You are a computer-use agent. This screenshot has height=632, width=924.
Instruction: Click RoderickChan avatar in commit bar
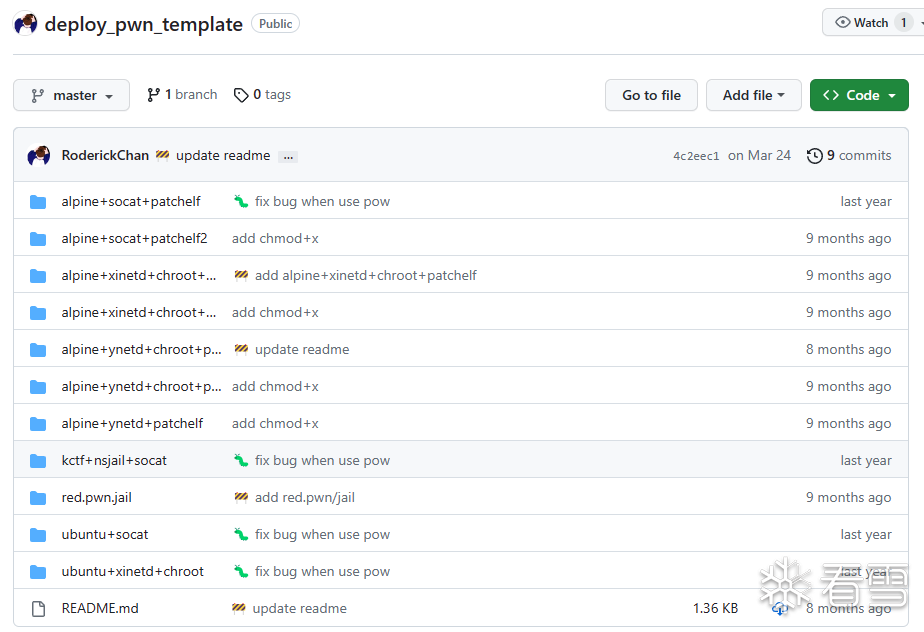[39, 156]
